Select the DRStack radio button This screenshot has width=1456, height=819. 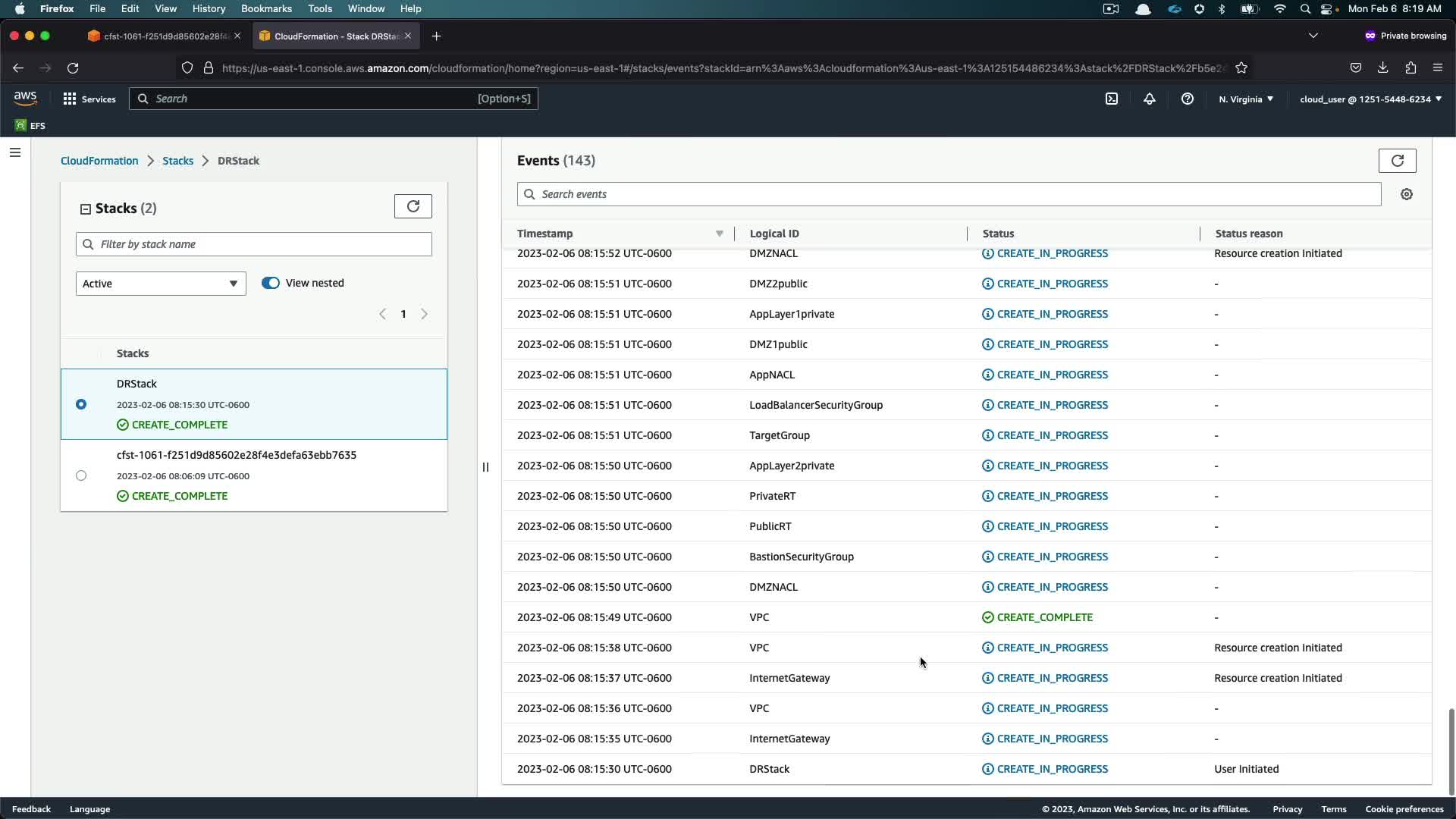(81, 404)
